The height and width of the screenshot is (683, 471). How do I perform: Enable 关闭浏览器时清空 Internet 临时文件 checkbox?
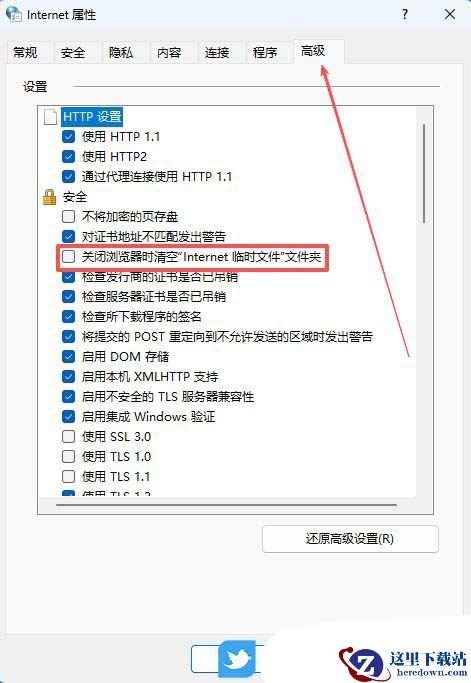pos(68,257)
